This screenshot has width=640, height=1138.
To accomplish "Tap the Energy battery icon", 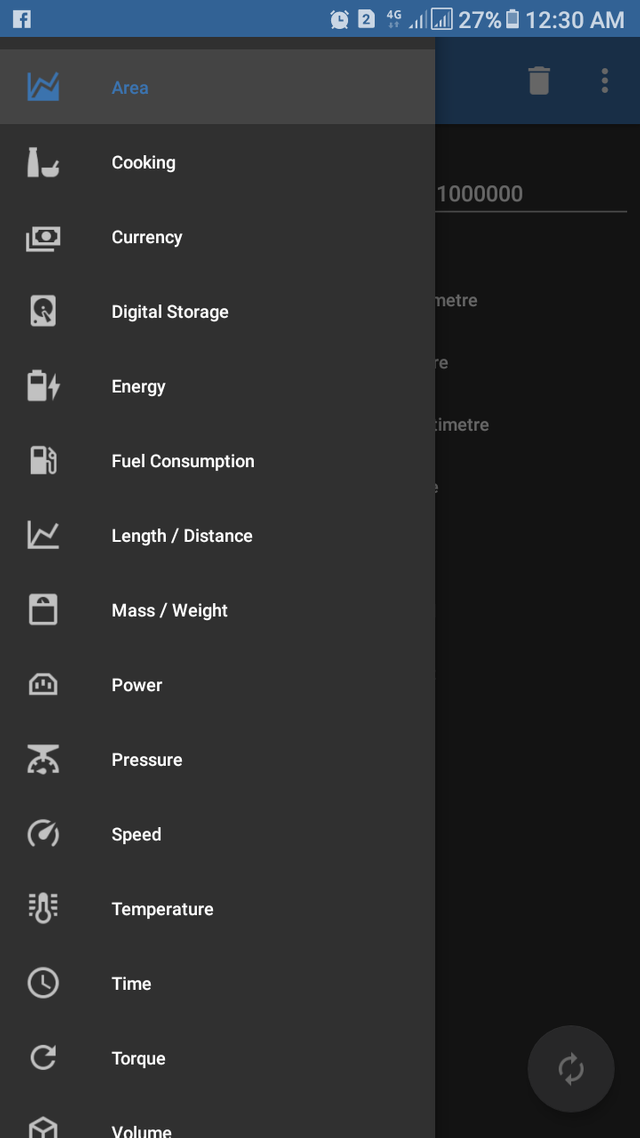I will 43,386.
